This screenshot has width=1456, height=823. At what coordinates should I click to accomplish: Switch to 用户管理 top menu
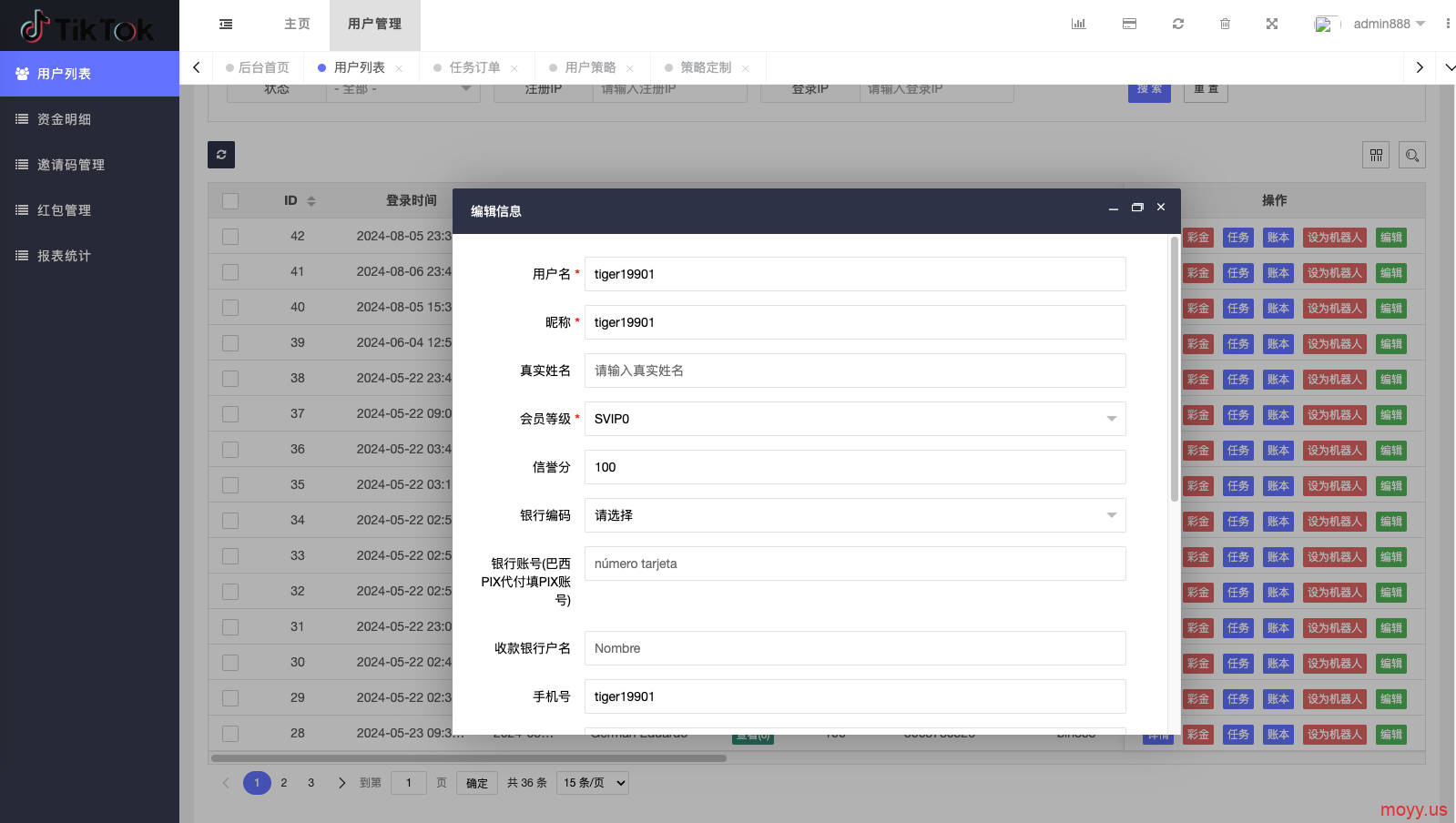pyautogui.click(x=374, y=25)
